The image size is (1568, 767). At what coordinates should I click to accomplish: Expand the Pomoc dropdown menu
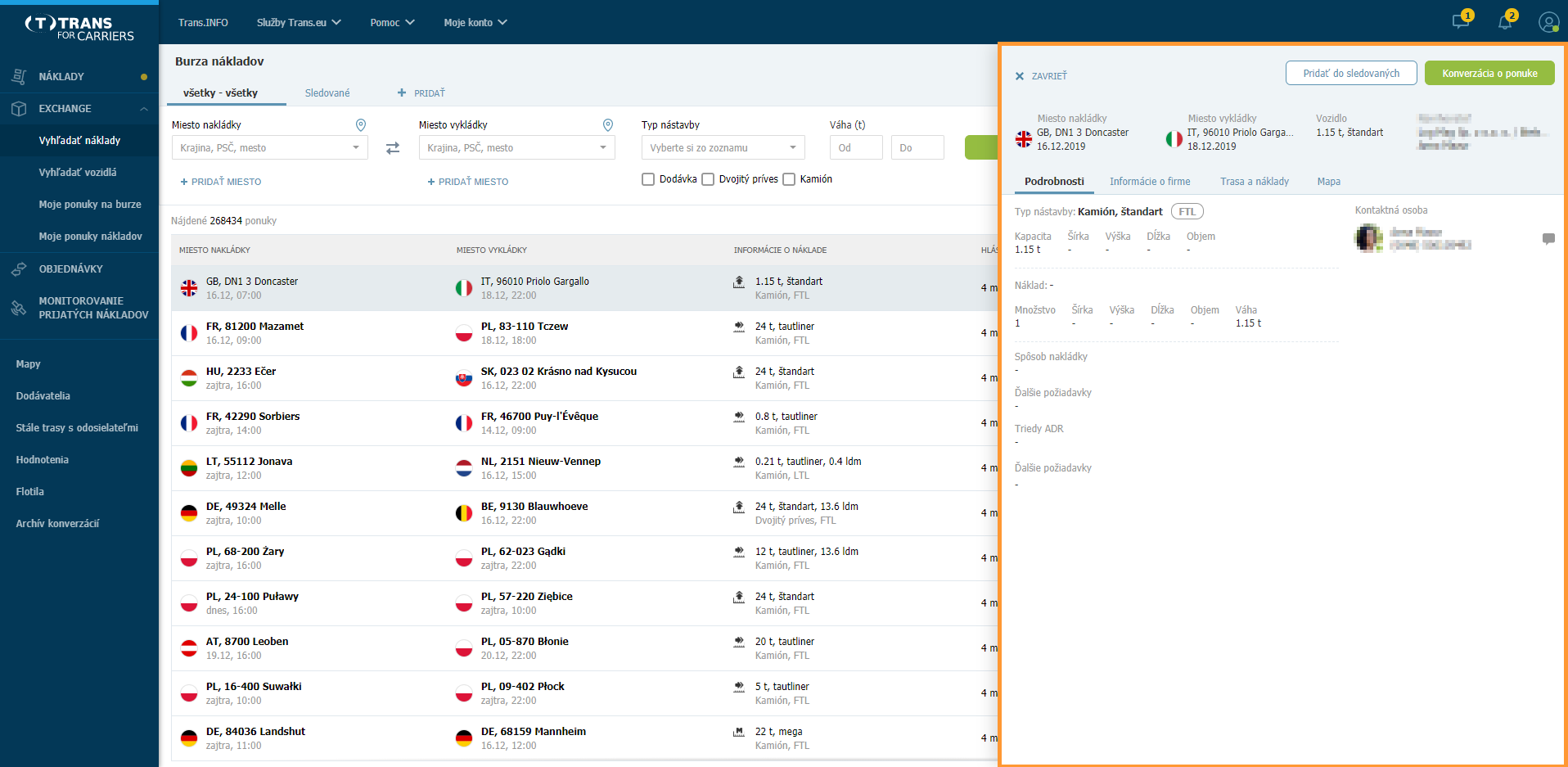click(392, 22)
